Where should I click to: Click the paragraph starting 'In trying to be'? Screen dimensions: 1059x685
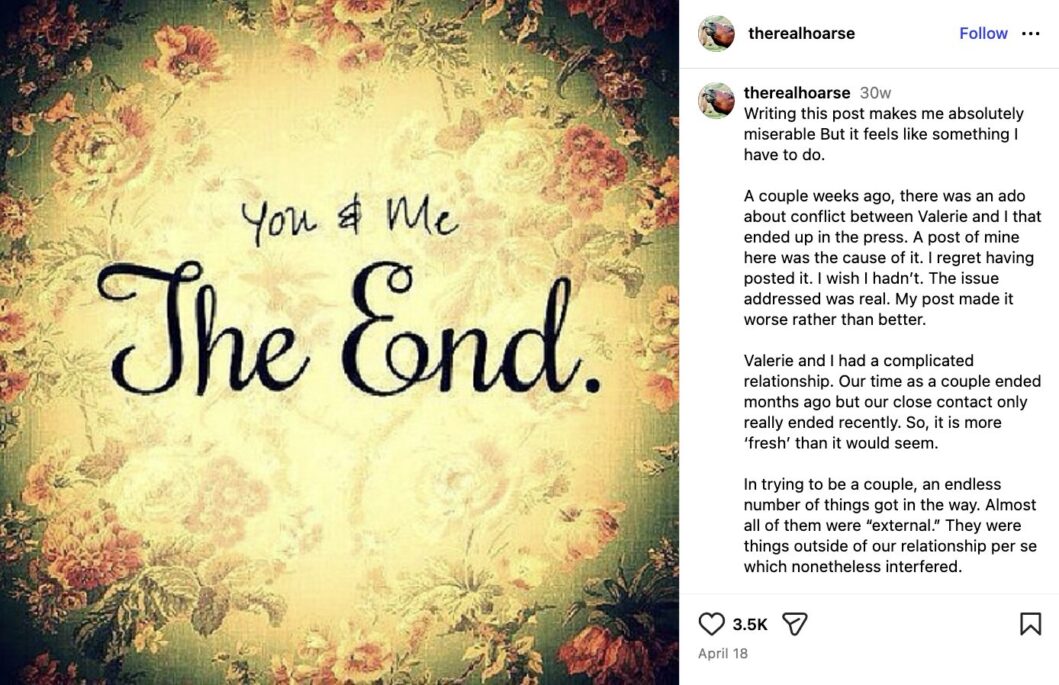click(x=890, y=525)
